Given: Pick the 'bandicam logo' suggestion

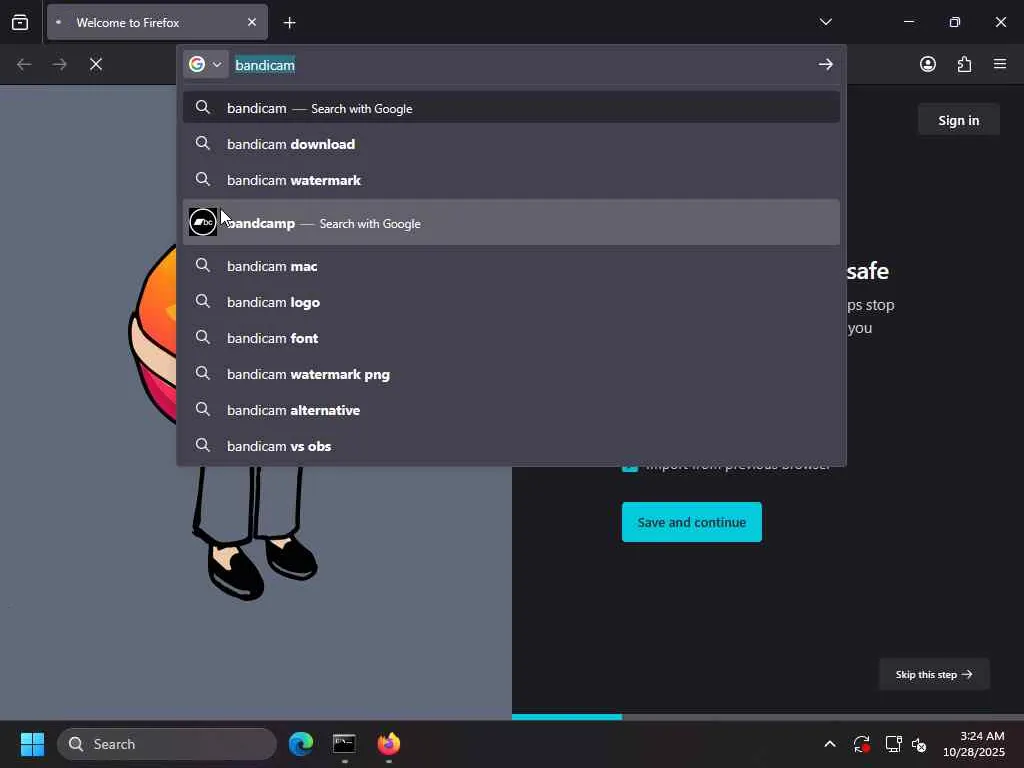Looking at the screenshot, I should click(511, 302).
